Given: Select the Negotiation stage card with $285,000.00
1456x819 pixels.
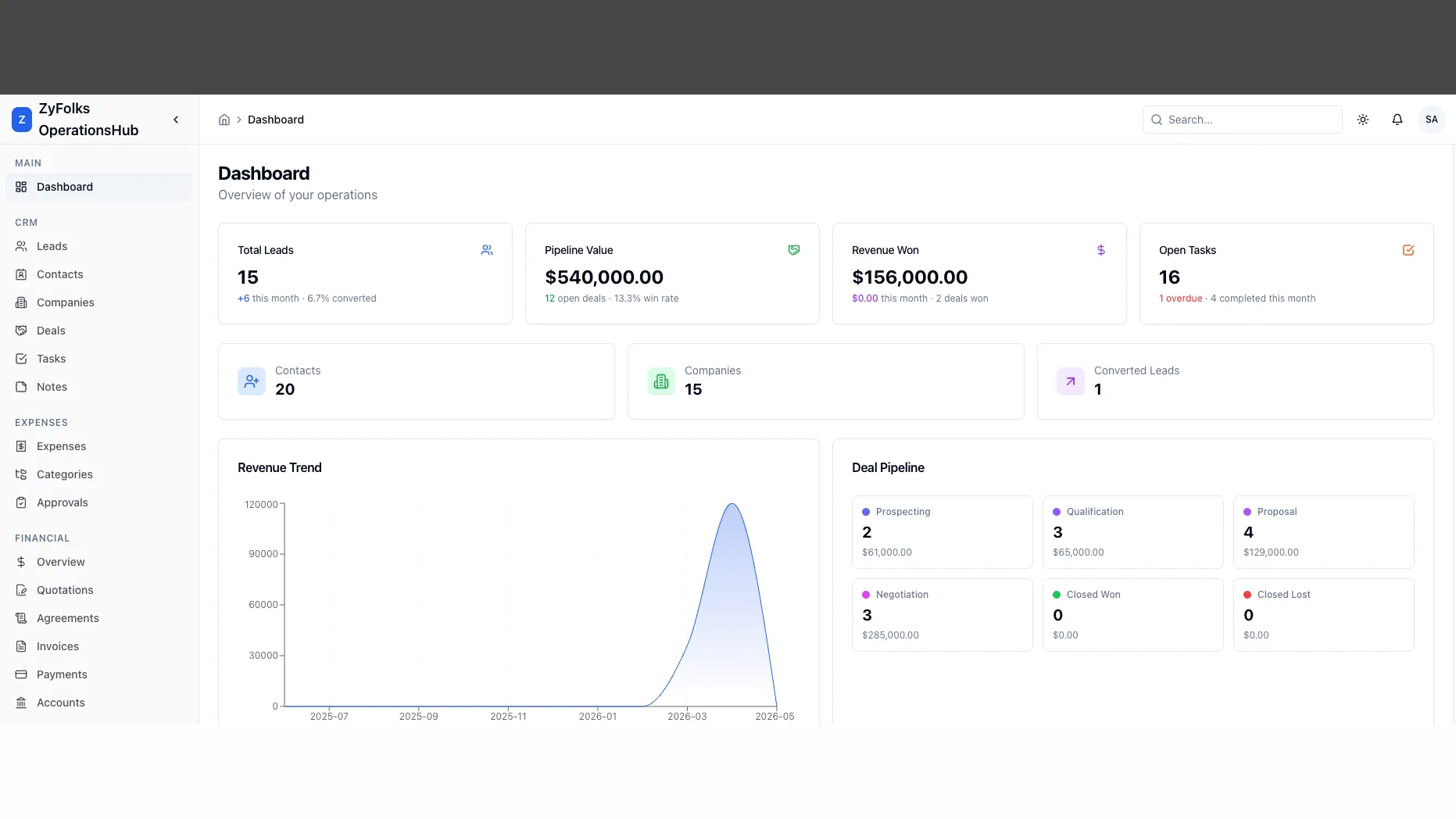Looking at the screenshot, I should [x=942, y=615].
